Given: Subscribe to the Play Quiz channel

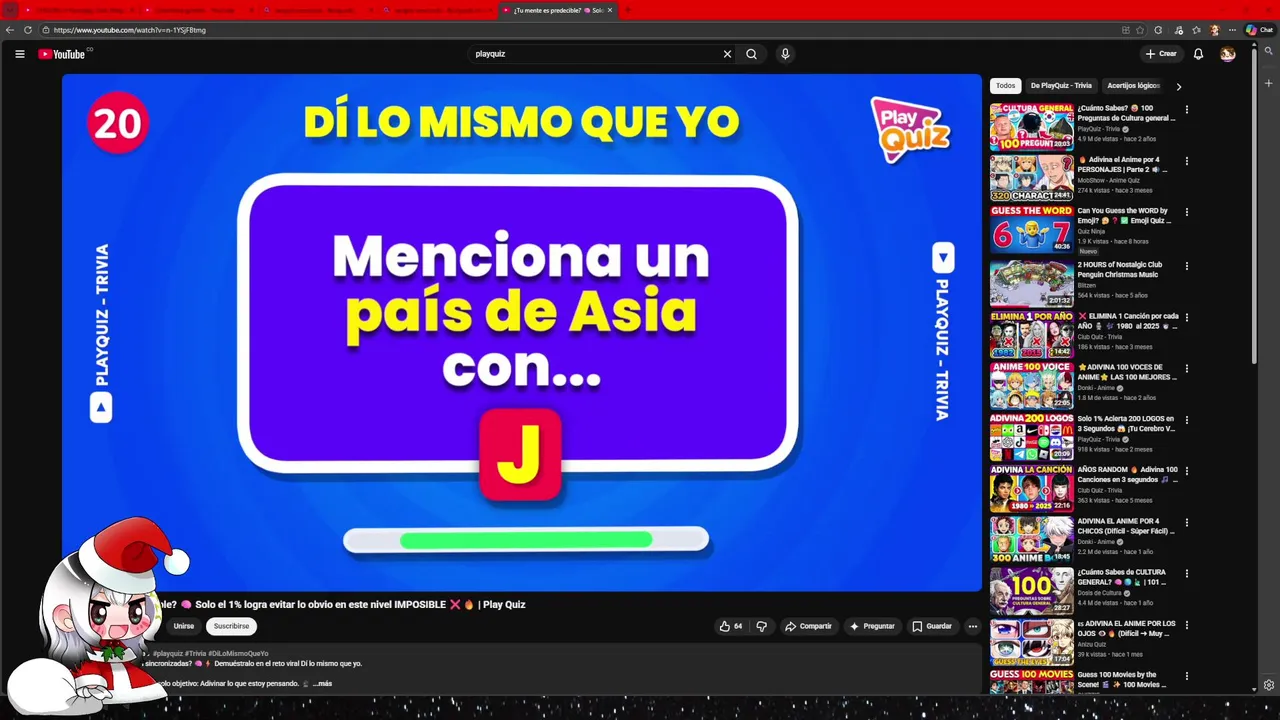Looking at the screenshot, I should tap(231, 626).
